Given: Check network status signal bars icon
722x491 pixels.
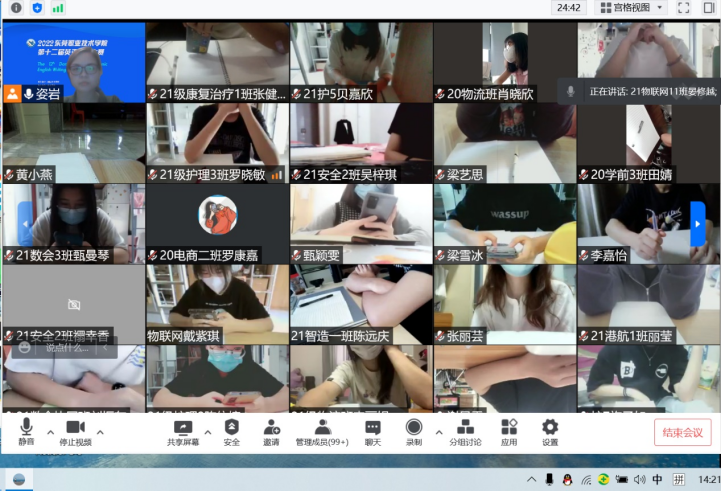Looking at the screenshot, I should [58, 8].
